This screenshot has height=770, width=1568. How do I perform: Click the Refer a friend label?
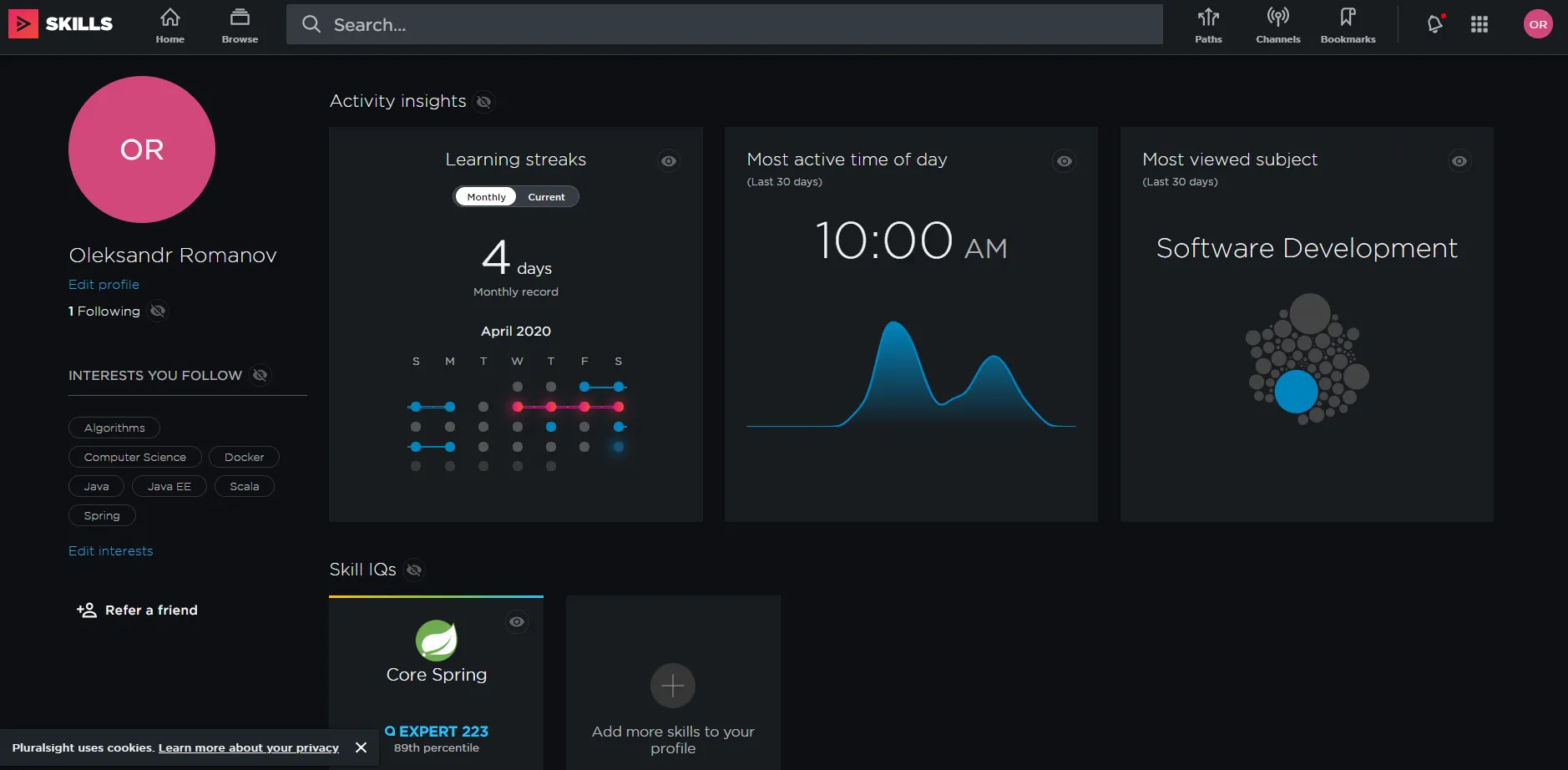(151, 610)
